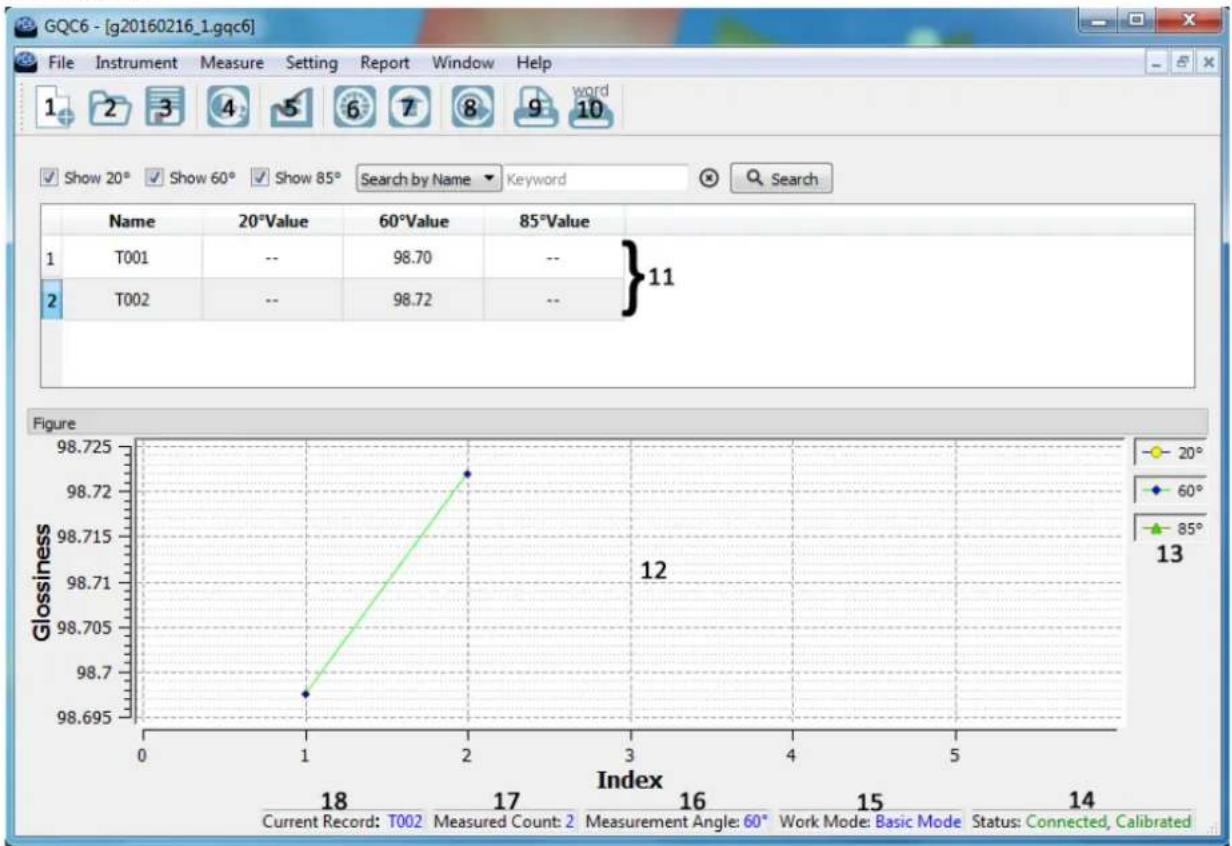
Task: Select the 98.72 value cell
Action: [413, 300]
